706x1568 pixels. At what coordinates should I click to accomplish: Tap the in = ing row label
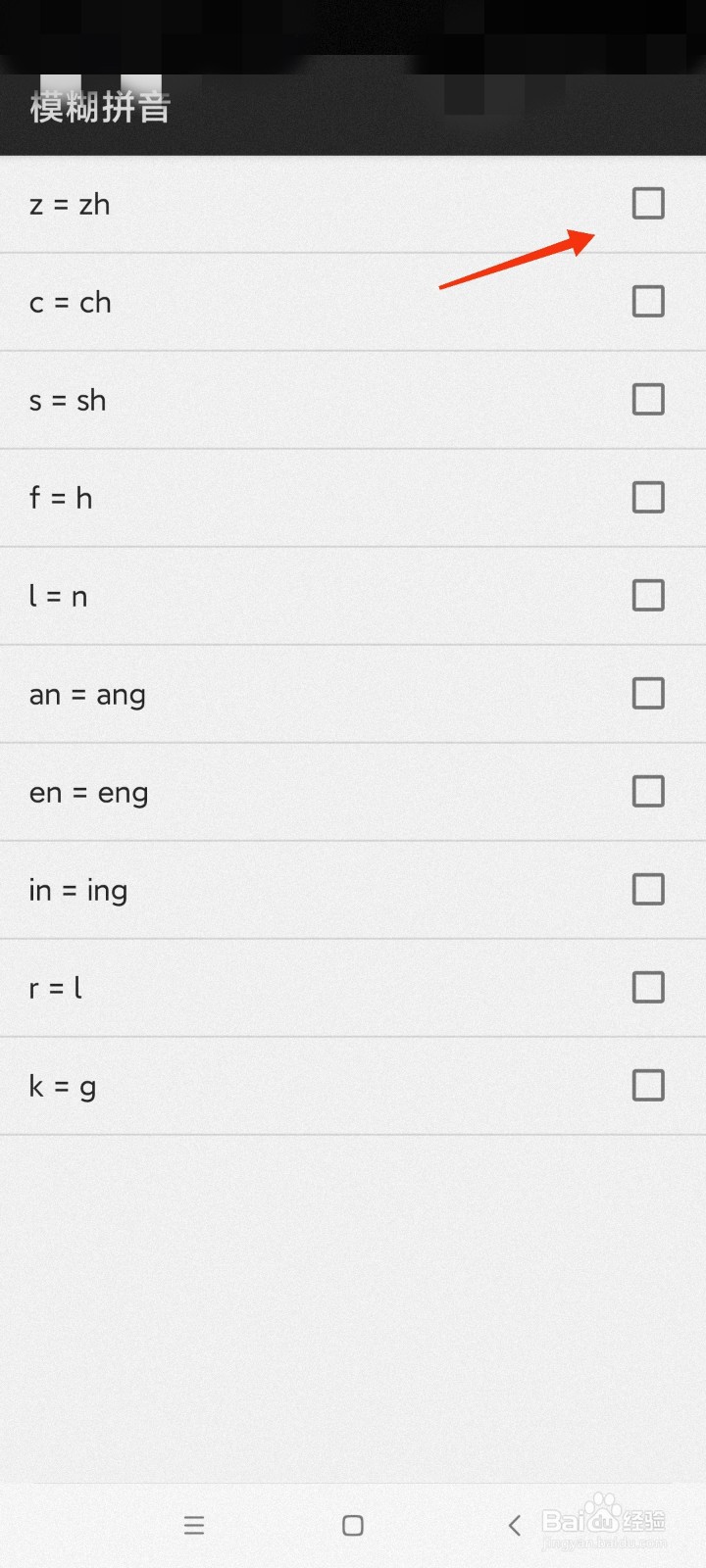click(78, 891)
